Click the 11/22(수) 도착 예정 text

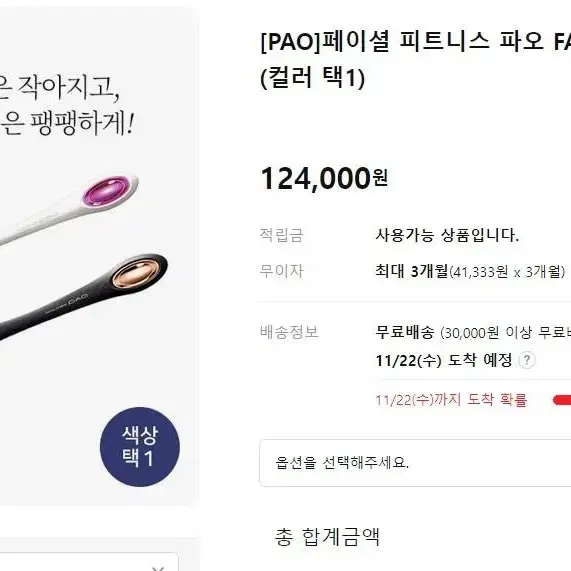tap(444, 361)
